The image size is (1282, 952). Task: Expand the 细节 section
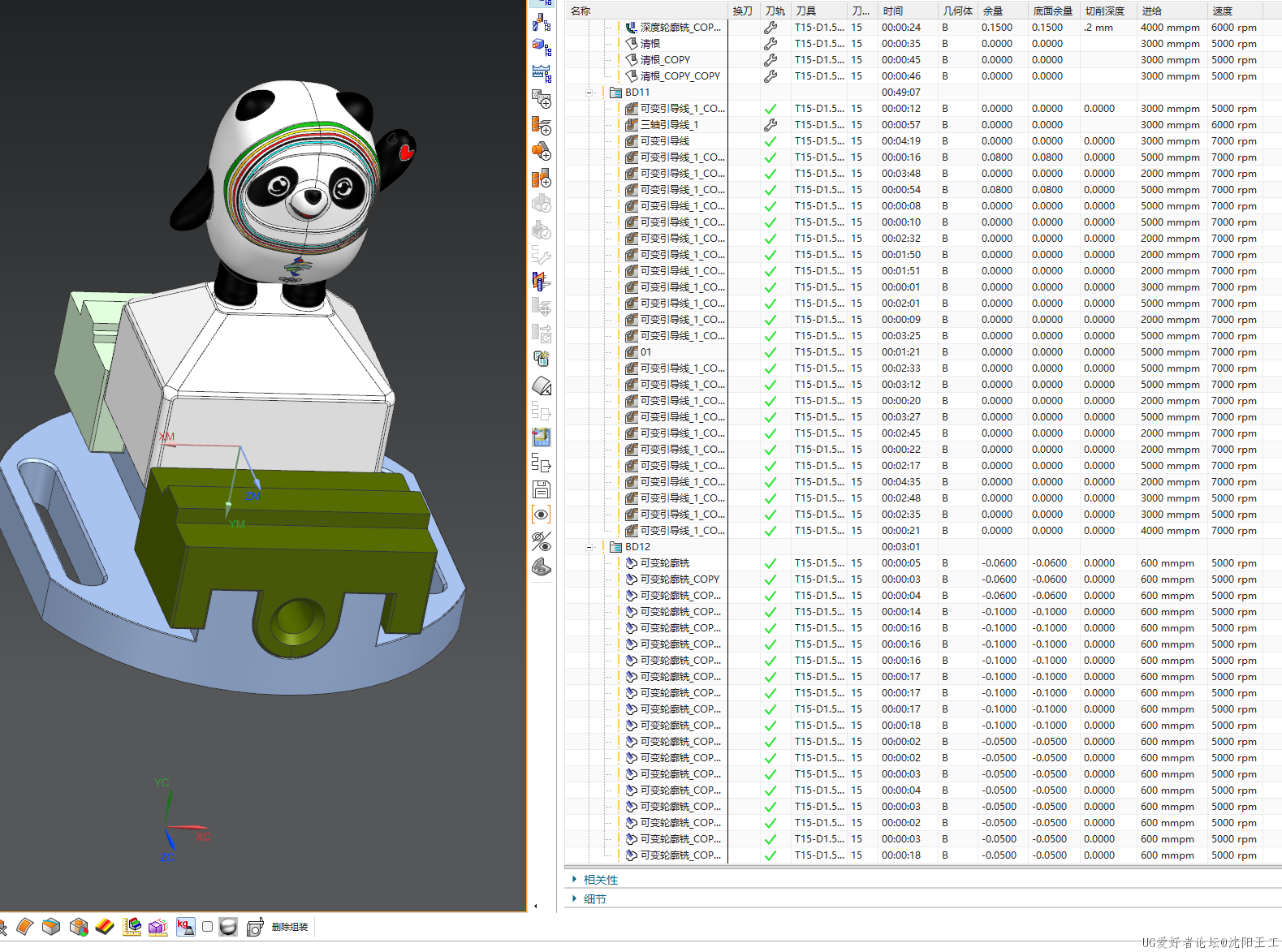point(574,898)
